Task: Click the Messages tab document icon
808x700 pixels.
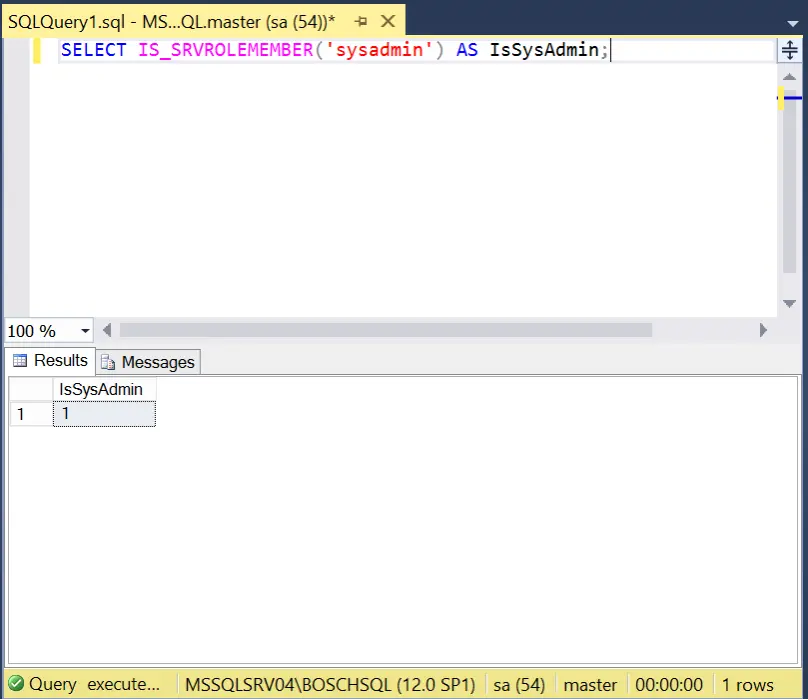Action: pyautogui.click(x=108, y=362)
